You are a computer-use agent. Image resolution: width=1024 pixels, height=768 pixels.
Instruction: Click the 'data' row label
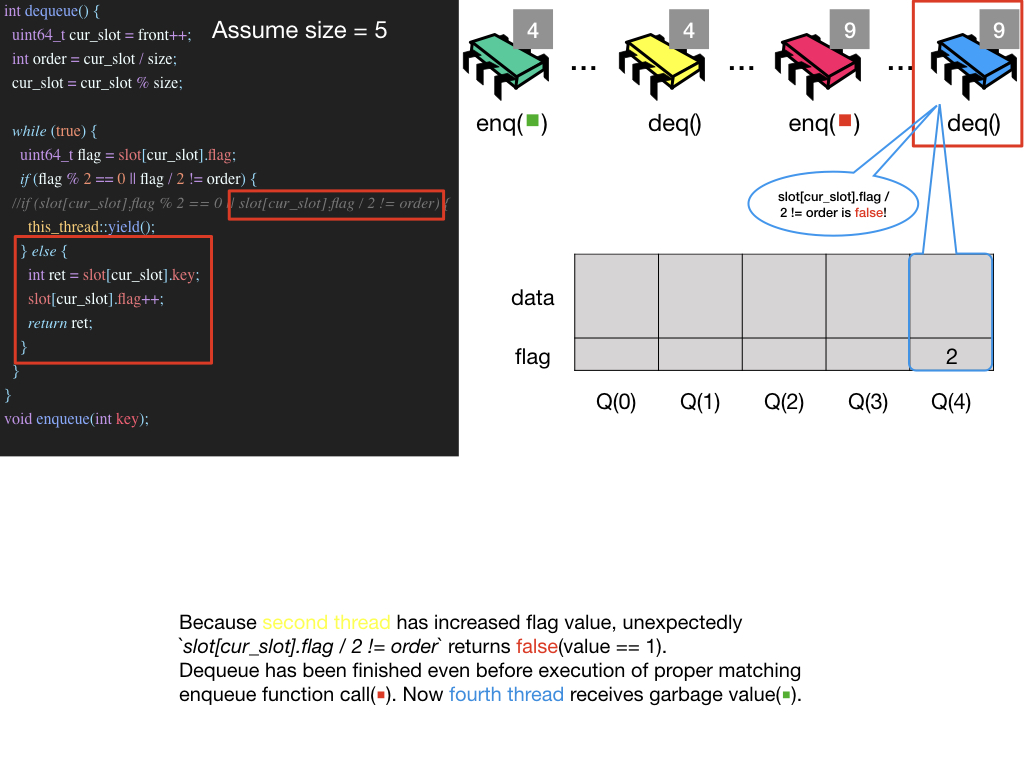click(532, 298)
